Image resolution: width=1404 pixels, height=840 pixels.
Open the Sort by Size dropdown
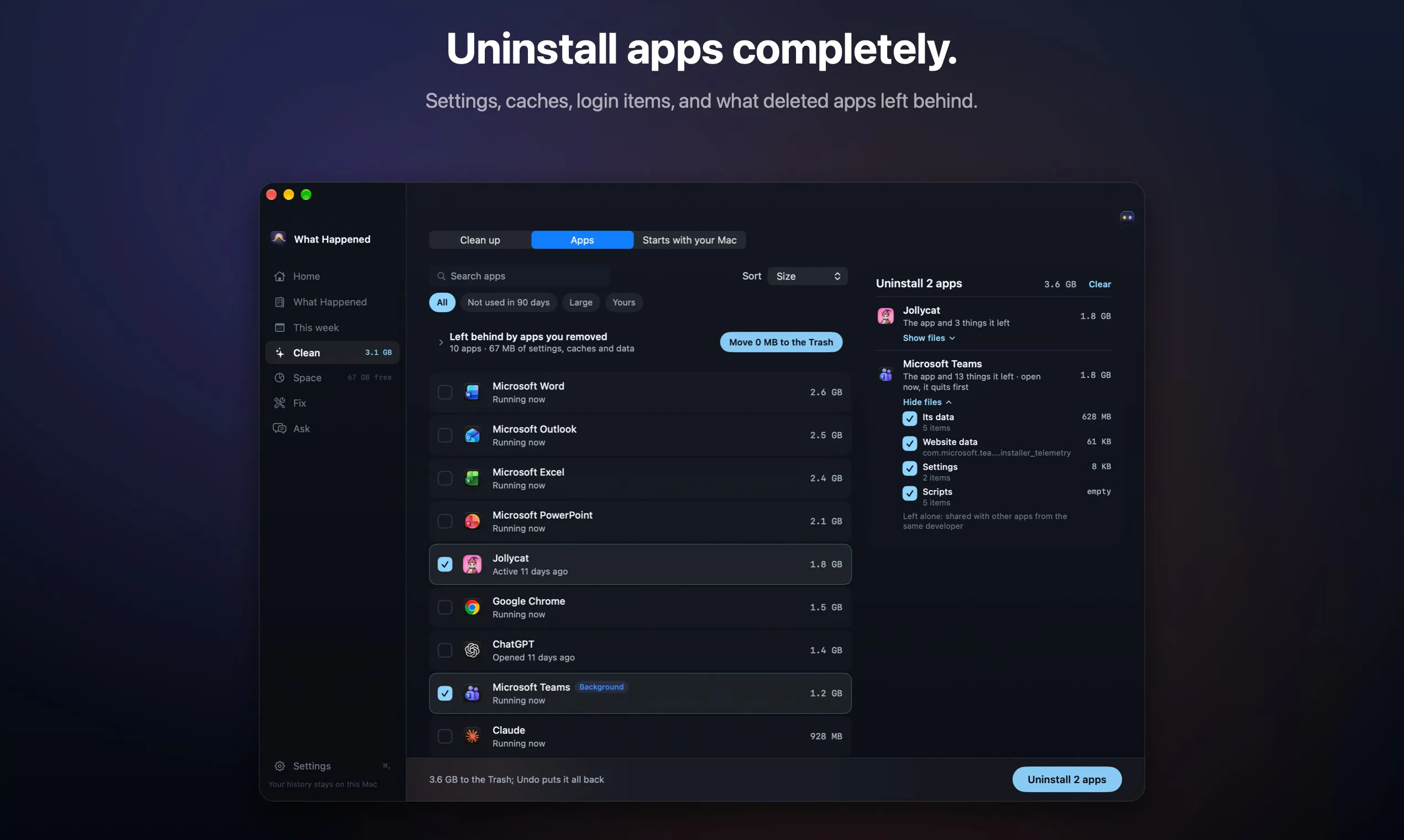tap(807, 276)
